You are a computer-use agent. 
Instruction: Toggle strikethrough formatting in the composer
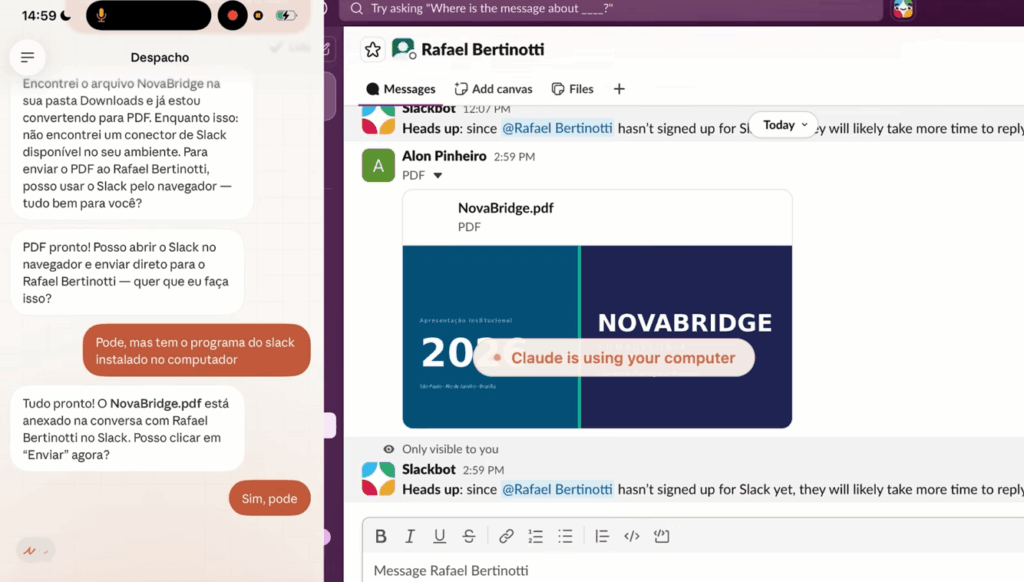(469, 536)
